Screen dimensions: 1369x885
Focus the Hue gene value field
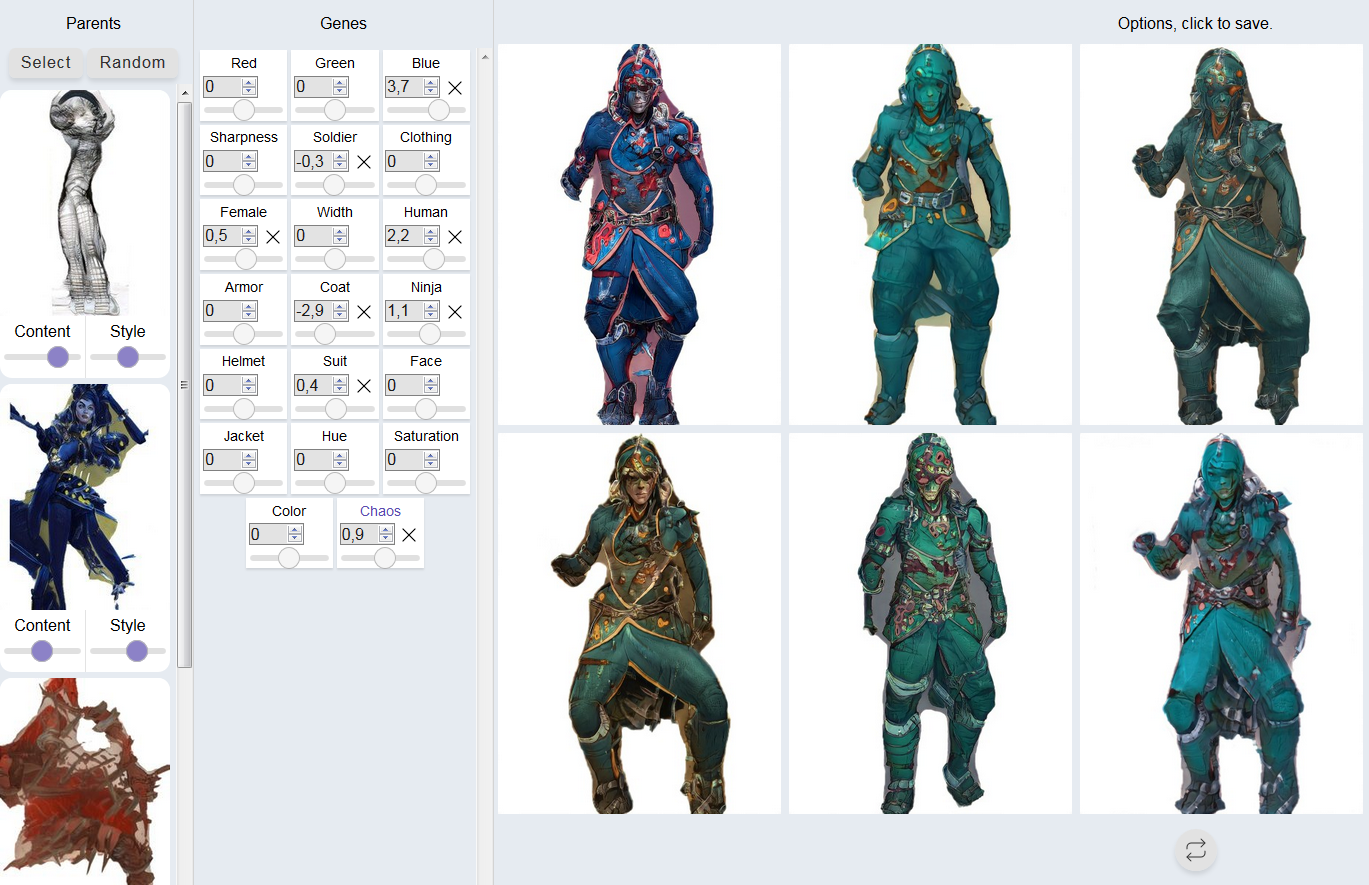pos(321,461)
